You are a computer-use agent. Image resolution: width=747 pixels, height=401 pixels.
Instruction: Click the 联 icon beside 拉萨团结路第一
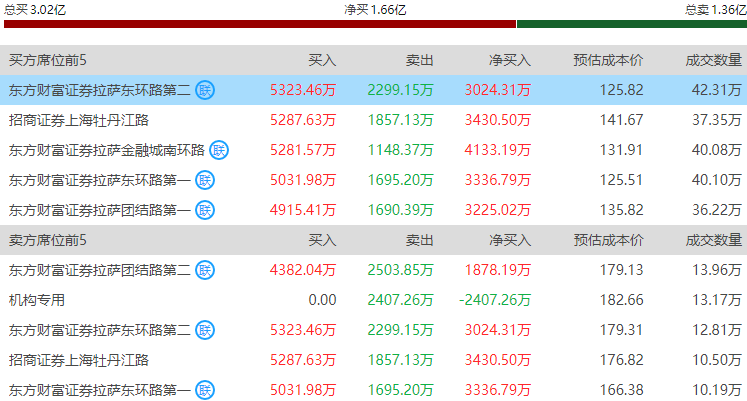pyautogui.click(x=205, y=210)
